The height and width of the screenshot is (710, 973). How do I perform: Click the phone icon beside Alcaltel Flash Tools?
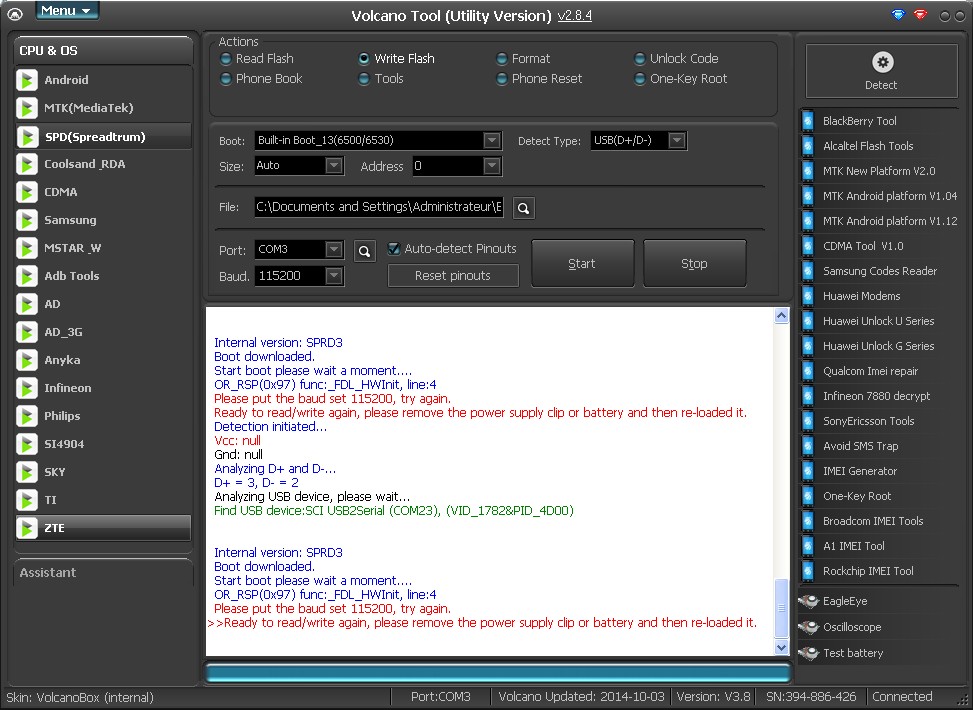(808, 146)
